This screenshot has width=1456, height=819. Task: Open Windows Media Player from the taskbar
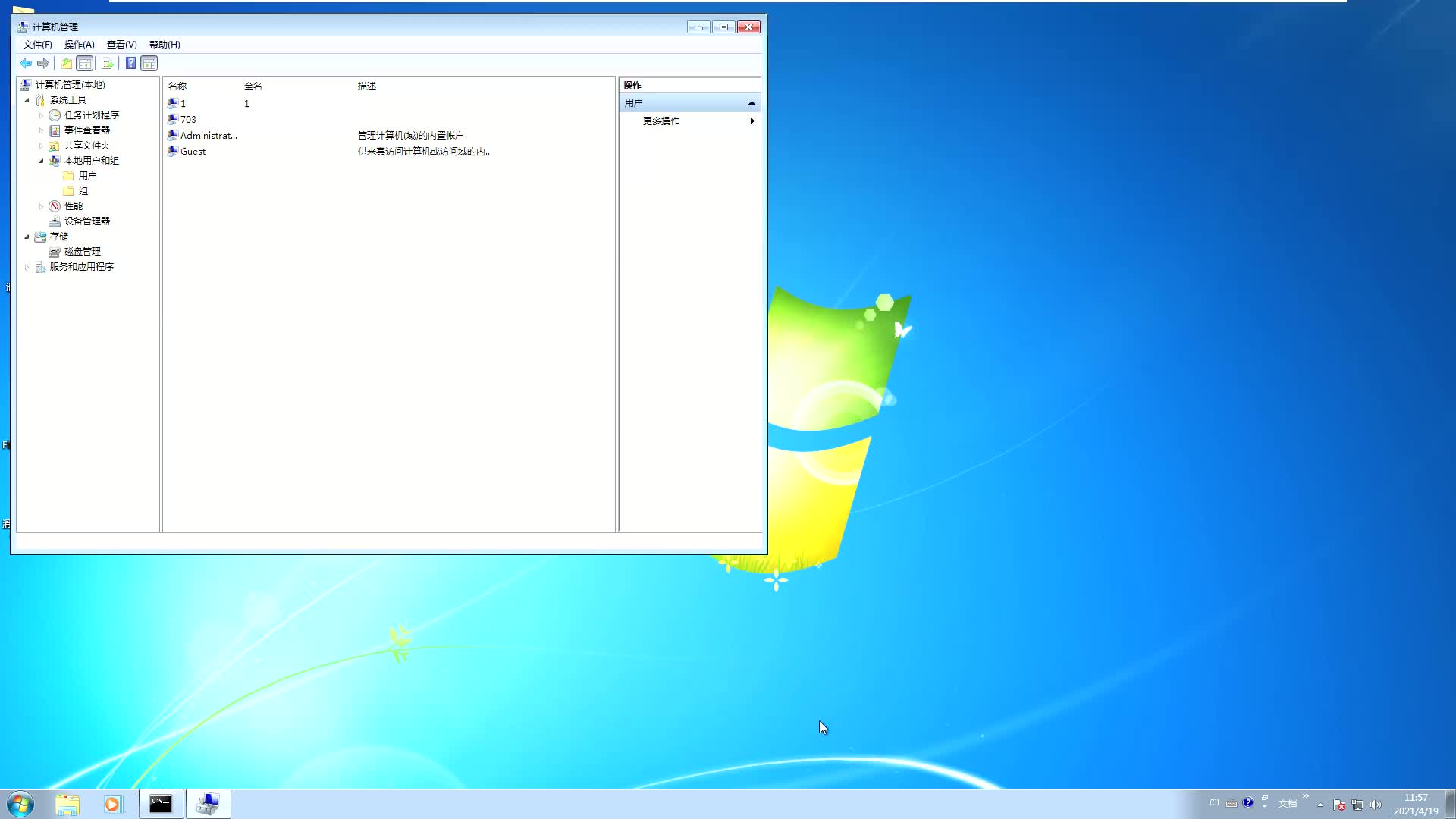[x=113, y=804]
